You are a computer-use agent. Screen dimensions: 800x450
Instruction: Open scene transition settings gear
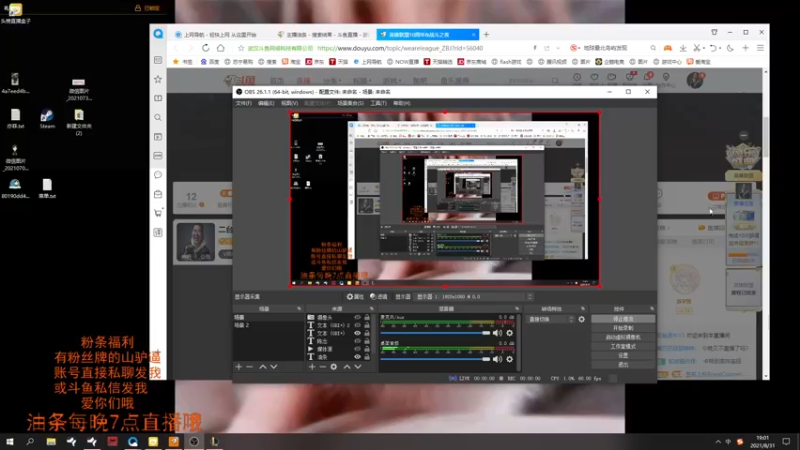tap(582, 319)
